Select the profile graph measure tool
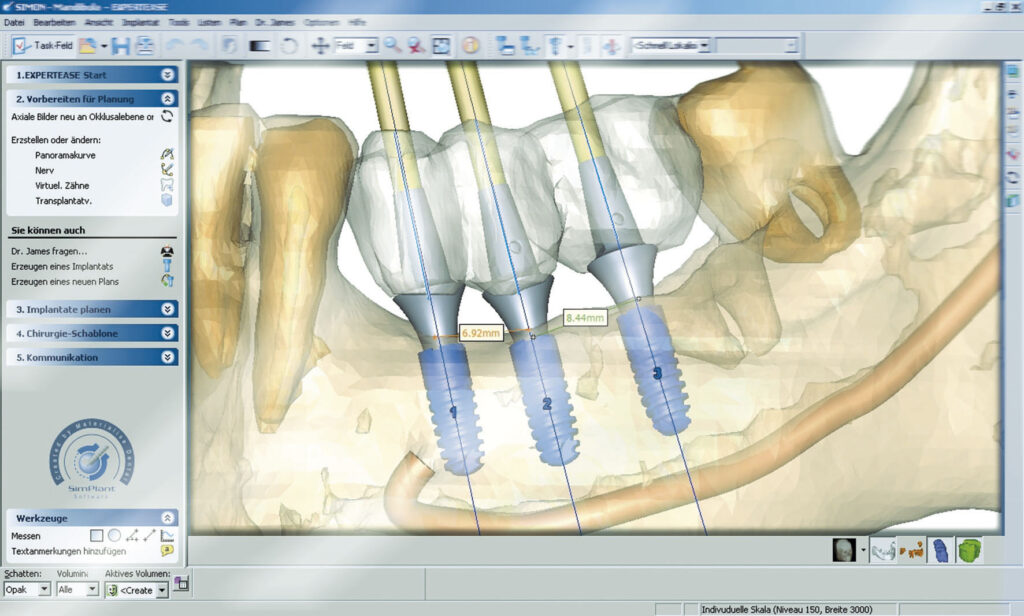The width and height of the screenshot is (1024, 616). coord(167,536)
